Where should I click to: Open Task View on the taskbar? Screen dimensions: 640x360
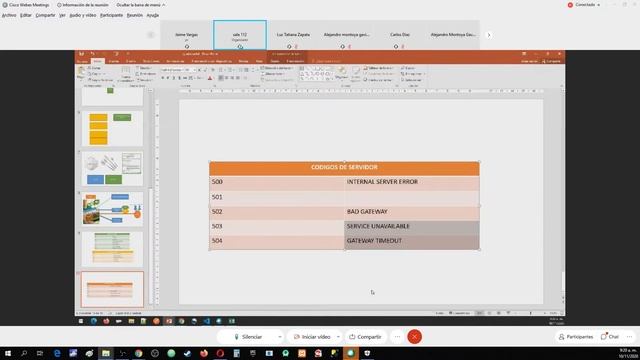pos(40,353)
